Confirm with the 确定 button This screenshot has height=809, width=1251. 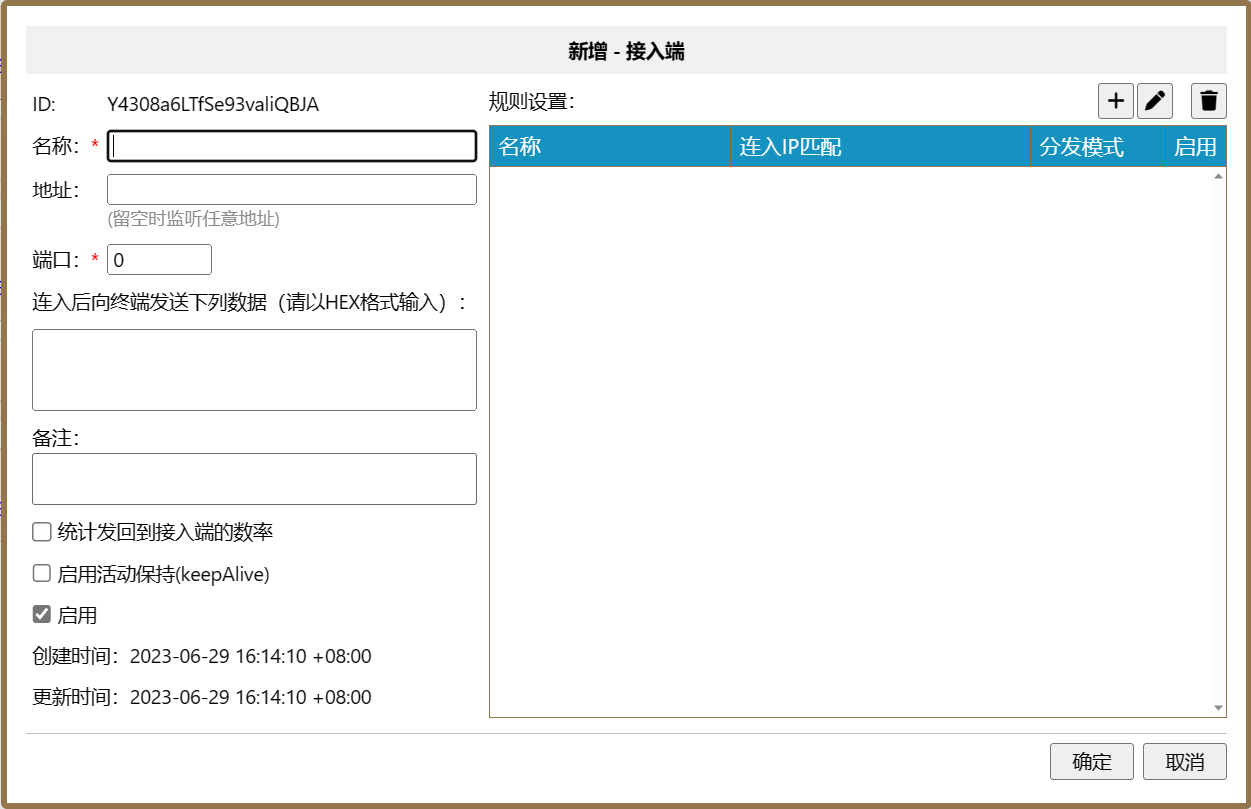coord(1092,762)
